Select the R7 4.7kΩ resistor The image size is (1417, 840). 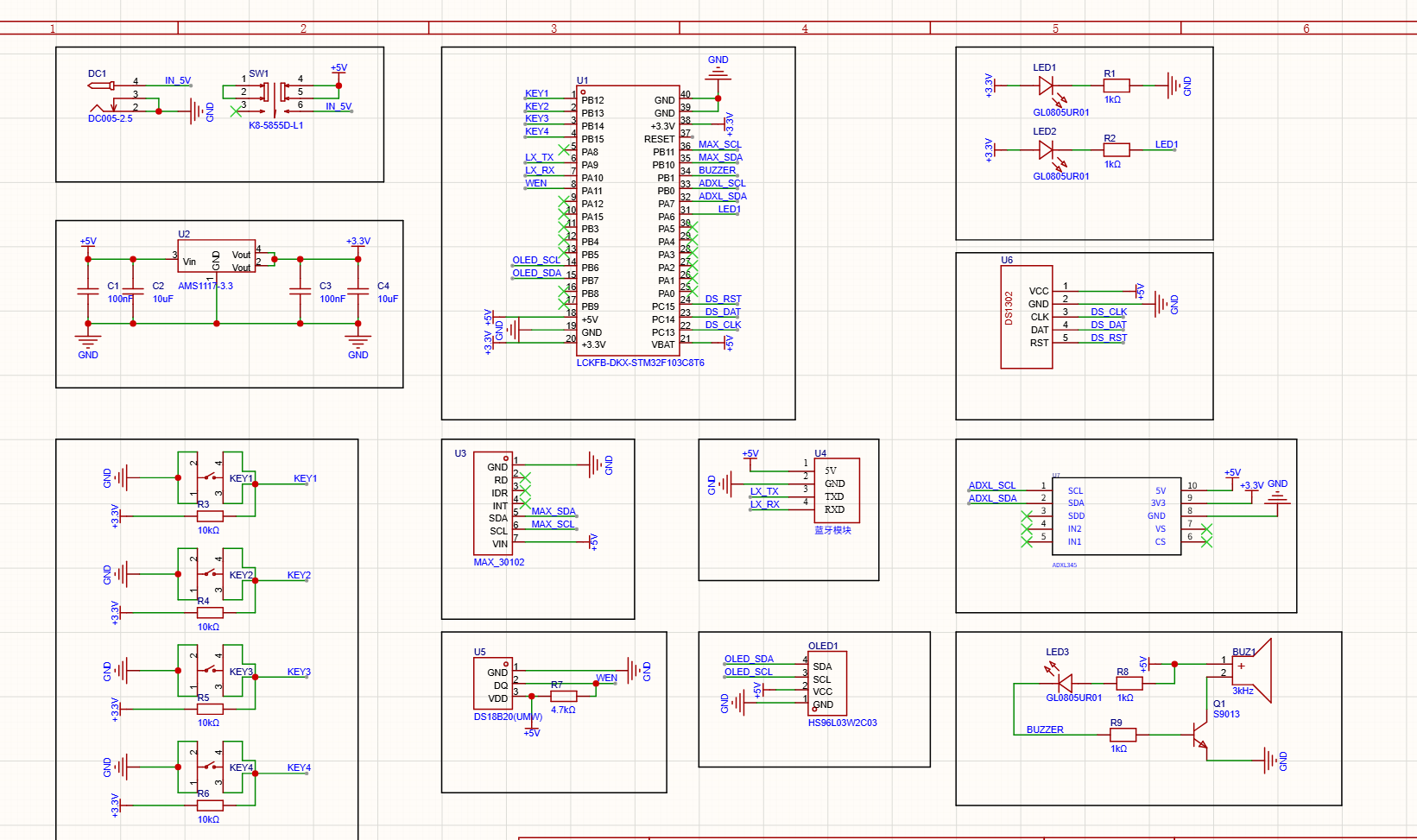pyautogui.click(x=563, y=696)
